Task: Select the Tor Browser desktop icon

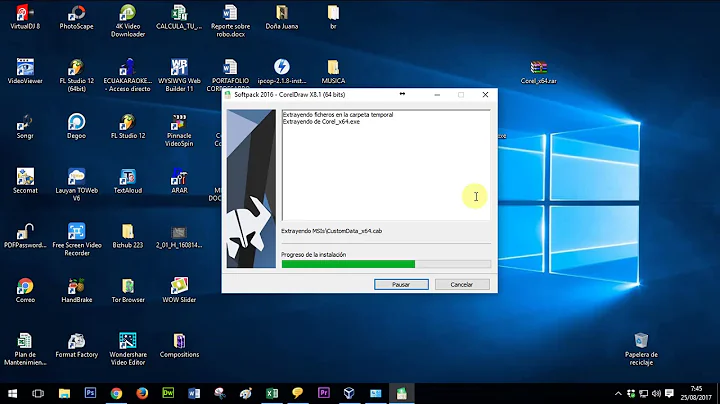Action: coord(128,290)
